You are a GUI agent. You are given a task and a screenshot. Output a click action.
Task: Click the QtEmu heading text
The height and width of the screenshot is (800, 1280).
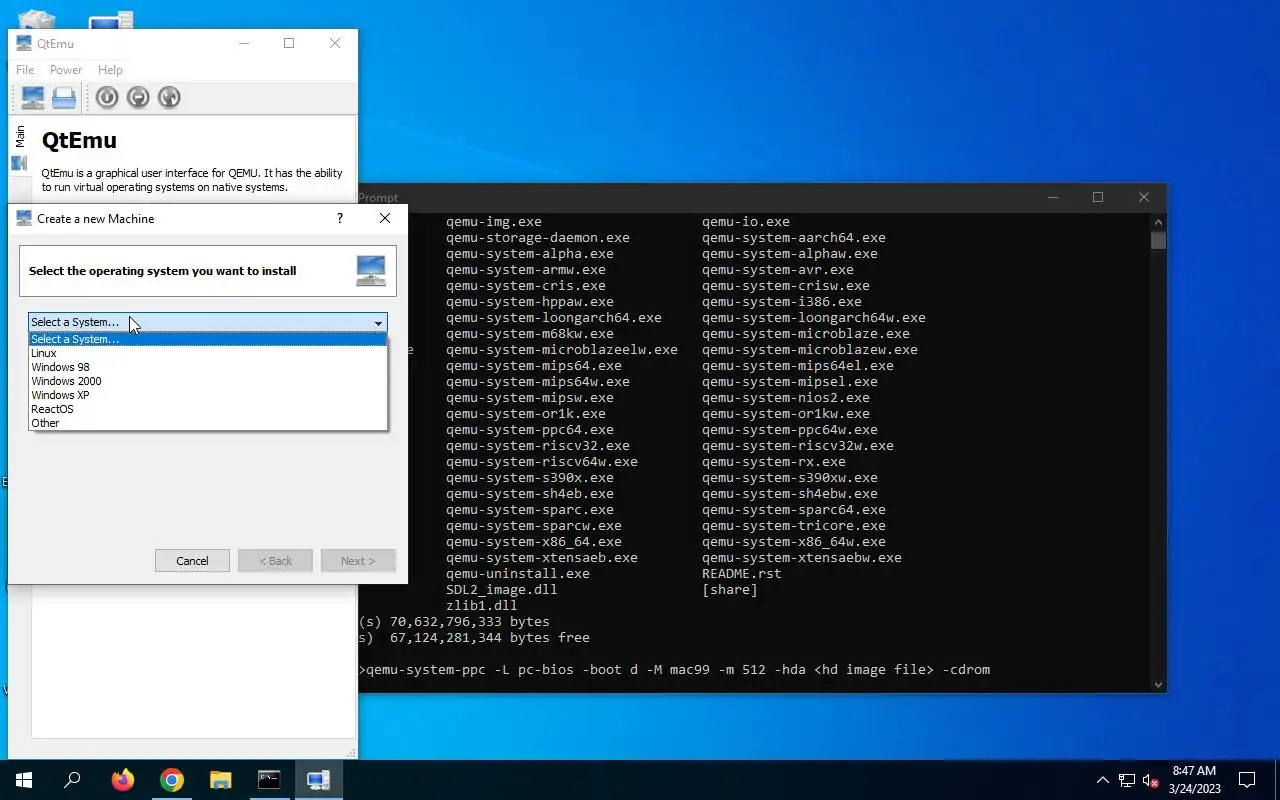(x=79, y=140)
